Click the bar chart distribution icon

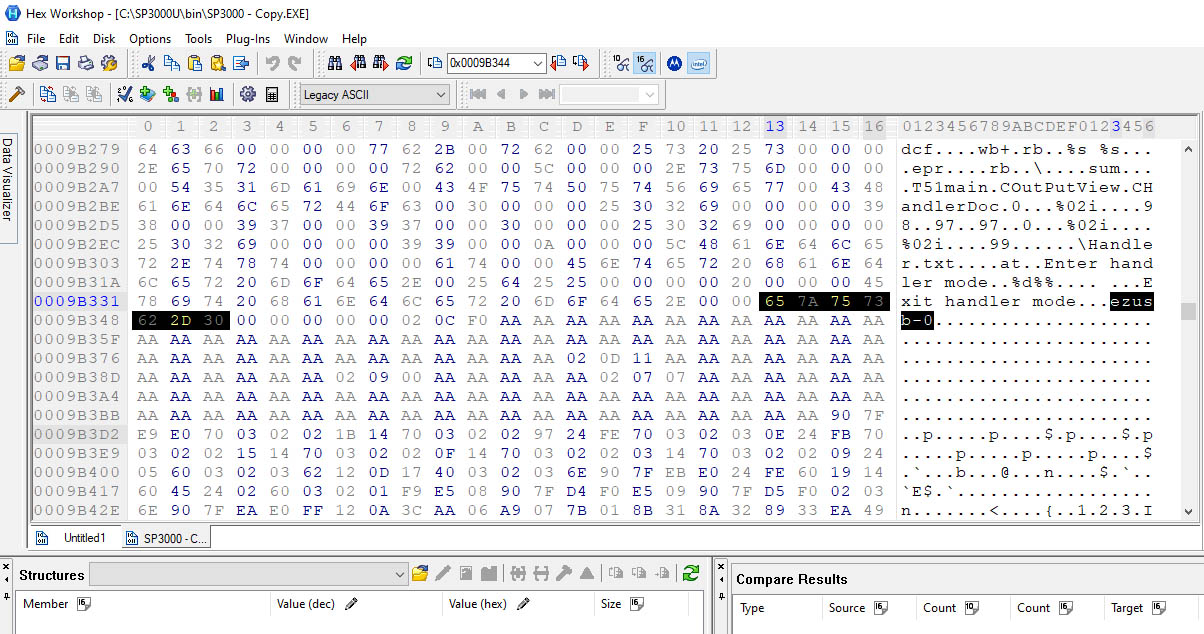coord(217,94)
